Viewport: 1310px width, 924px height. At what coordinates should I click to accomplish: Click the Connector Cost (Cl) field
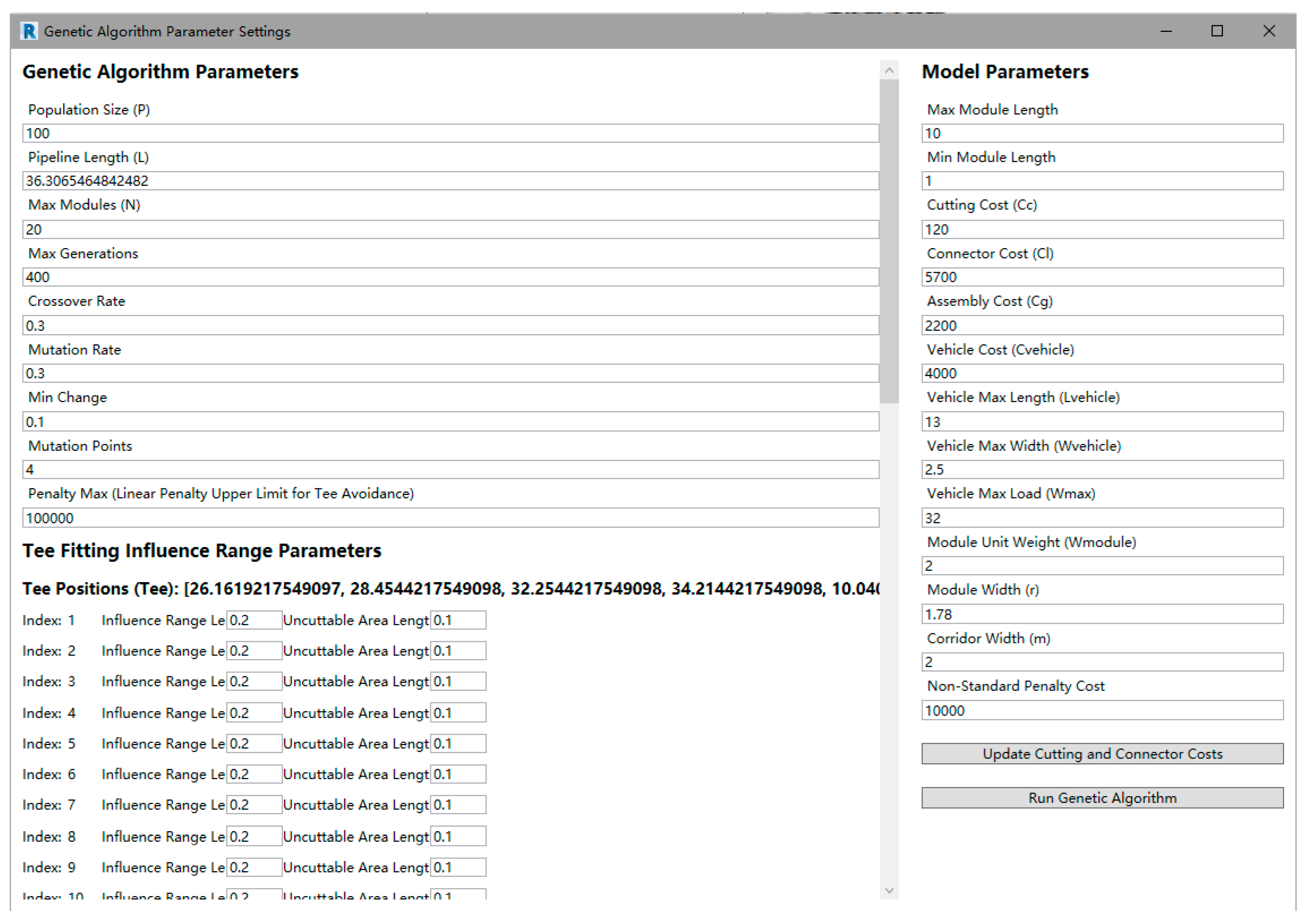tap(1102, 277)
